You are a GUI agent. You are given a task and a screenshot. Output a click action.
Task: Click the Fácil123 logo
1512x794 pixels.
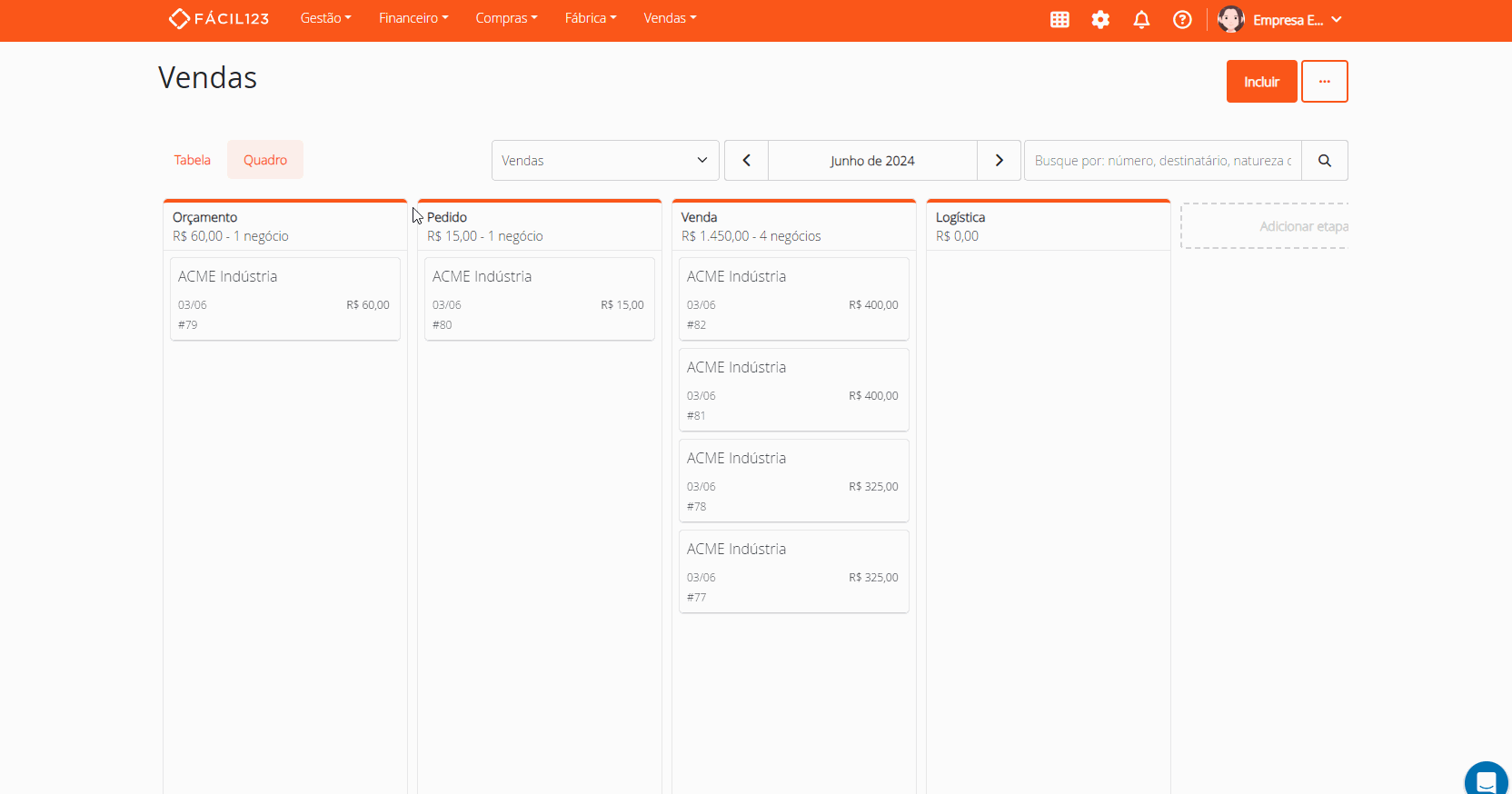(219, 18)
